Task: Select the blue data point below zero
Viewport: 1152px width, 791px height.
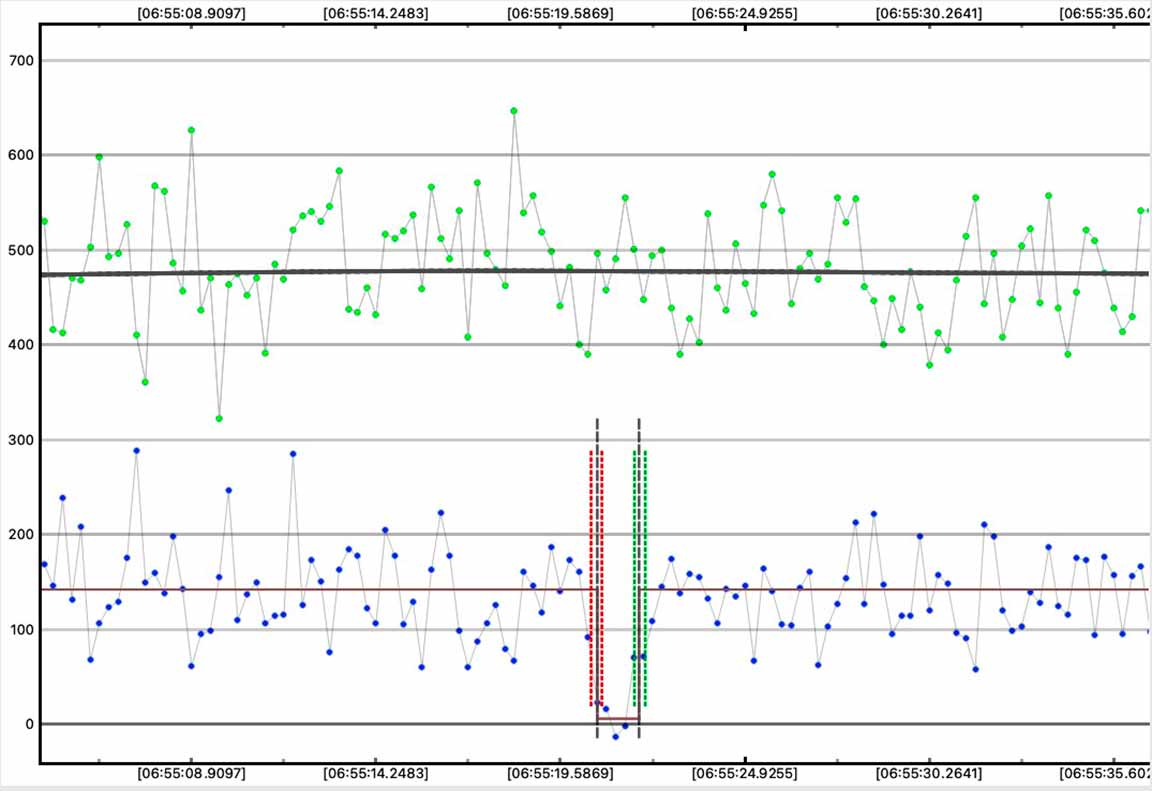Action: coord(616,737)
